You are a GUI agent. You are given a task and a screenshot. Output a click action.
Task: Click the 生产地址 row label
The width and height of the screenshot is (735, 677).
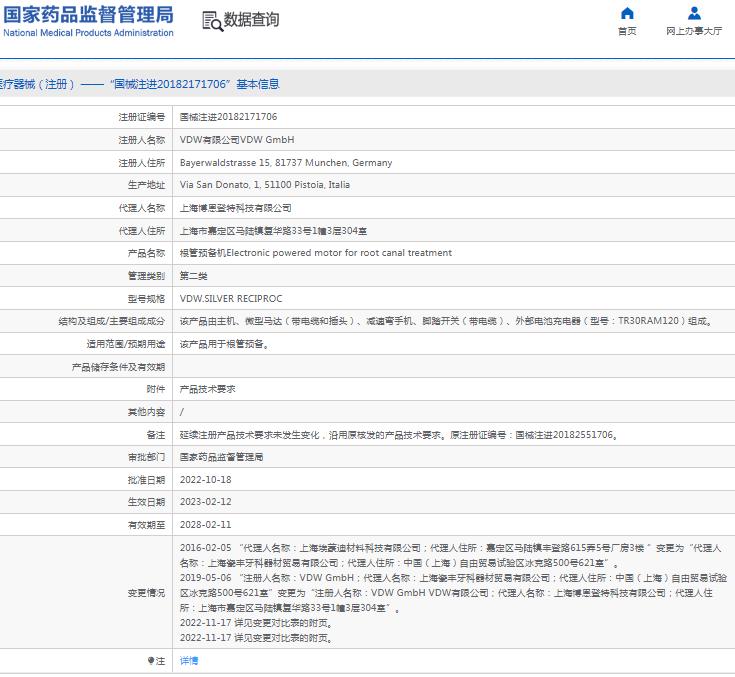point(146,185)
